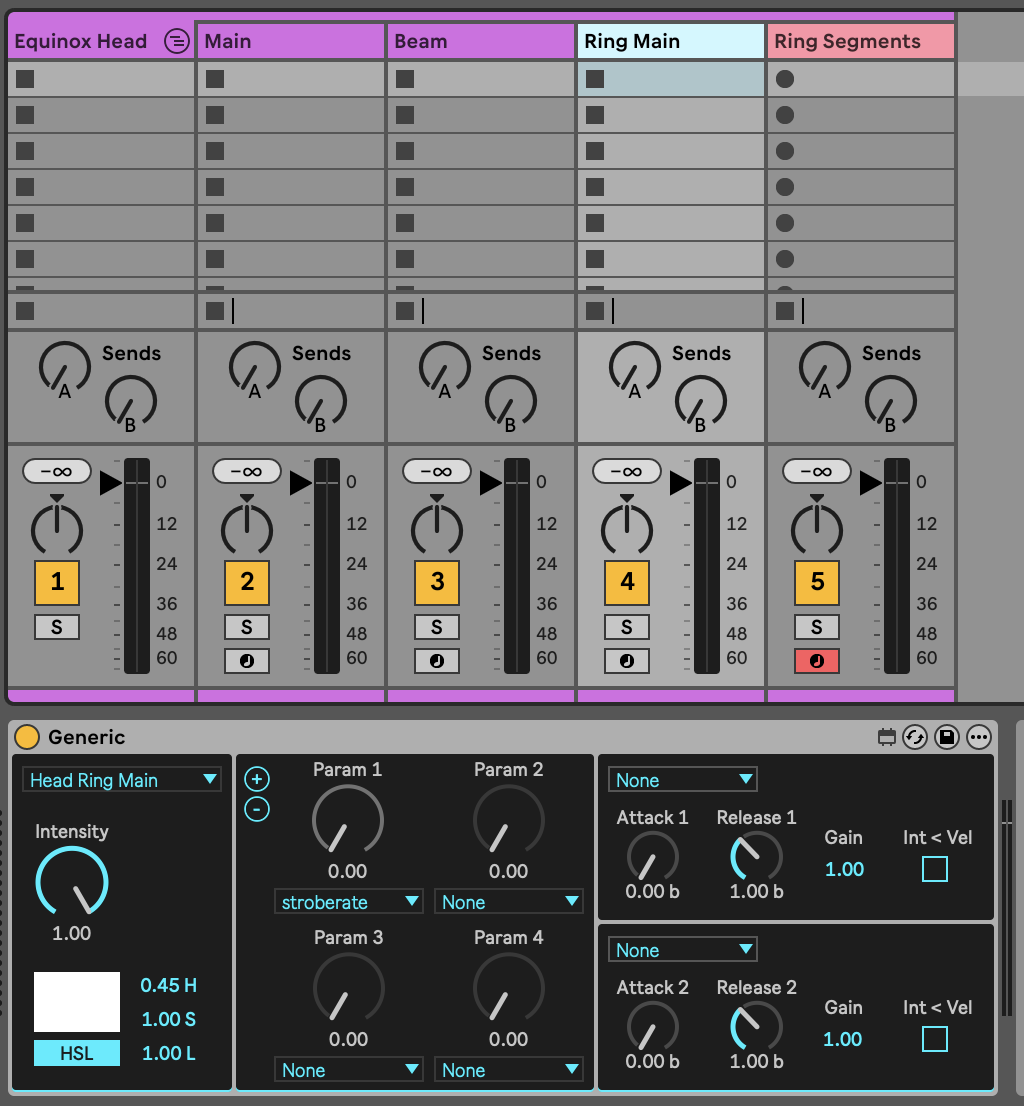Click the hot-swap preset icon

[x=914, y=738]
